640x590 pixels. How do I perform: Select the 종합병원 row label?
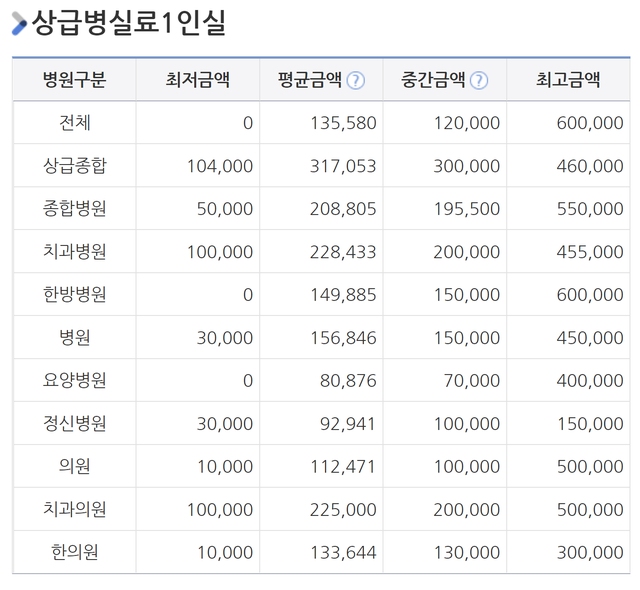(x=74, y=208)
